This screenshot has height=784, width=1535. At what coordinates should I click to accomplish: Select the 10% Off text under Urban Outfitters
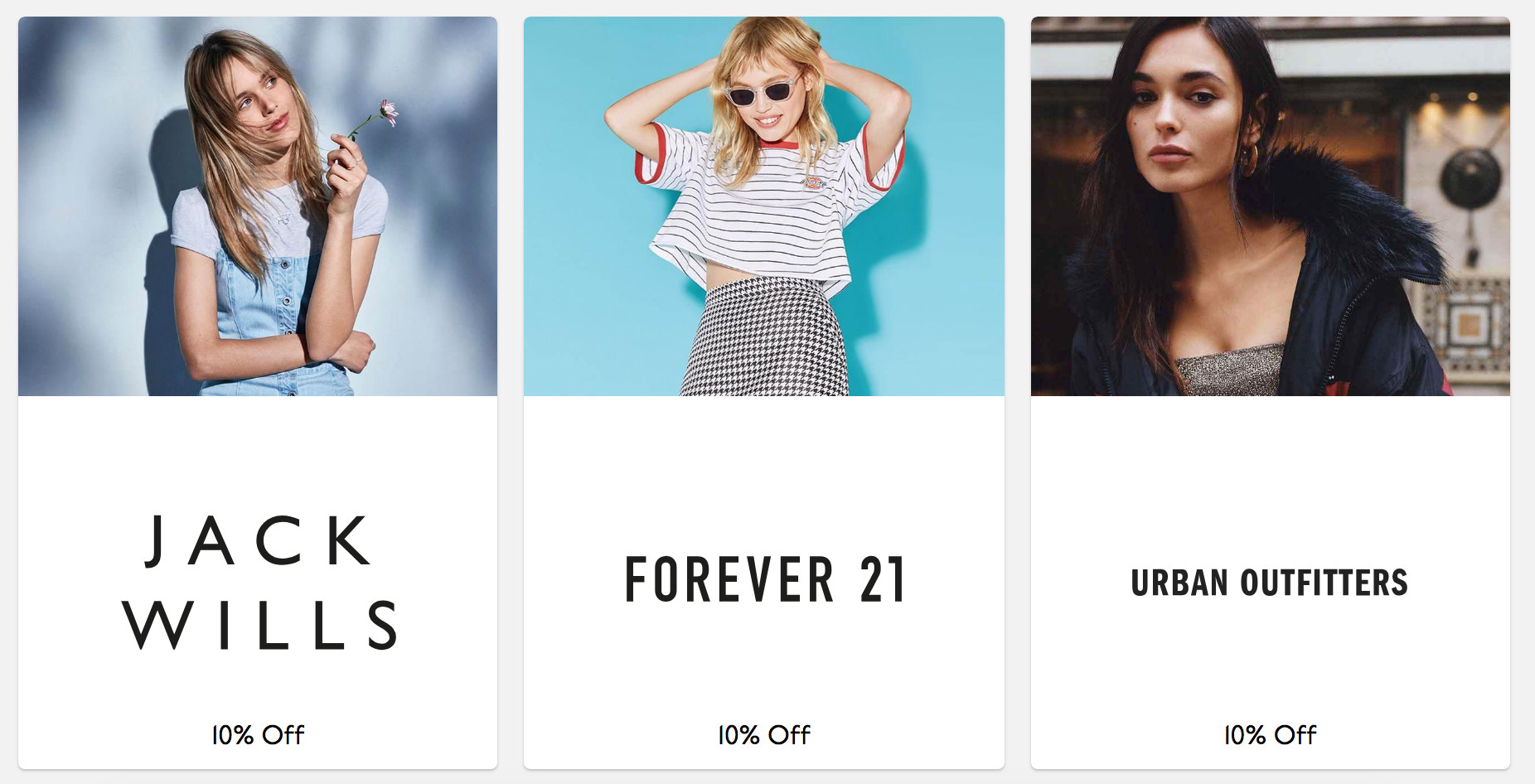1271,735
